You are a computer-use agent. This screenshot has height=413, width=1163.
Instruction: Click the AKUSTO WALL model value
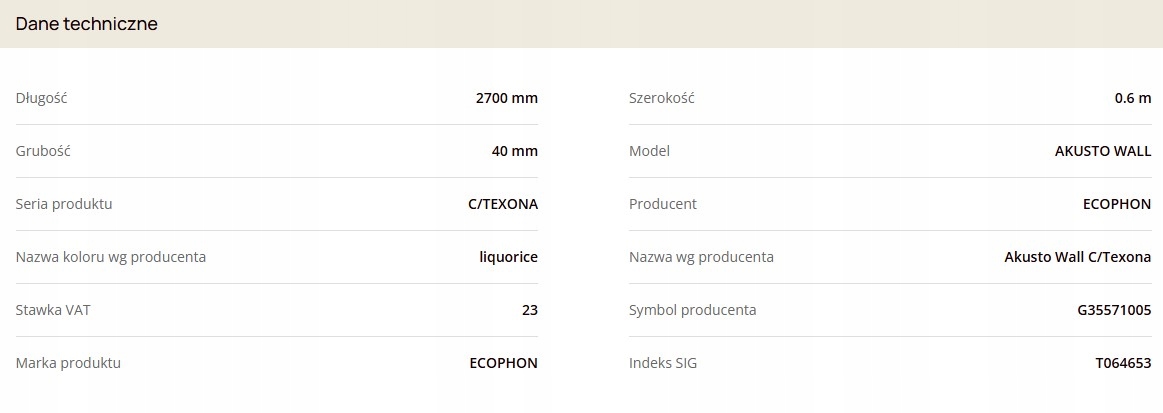[x=1103, y=151]
